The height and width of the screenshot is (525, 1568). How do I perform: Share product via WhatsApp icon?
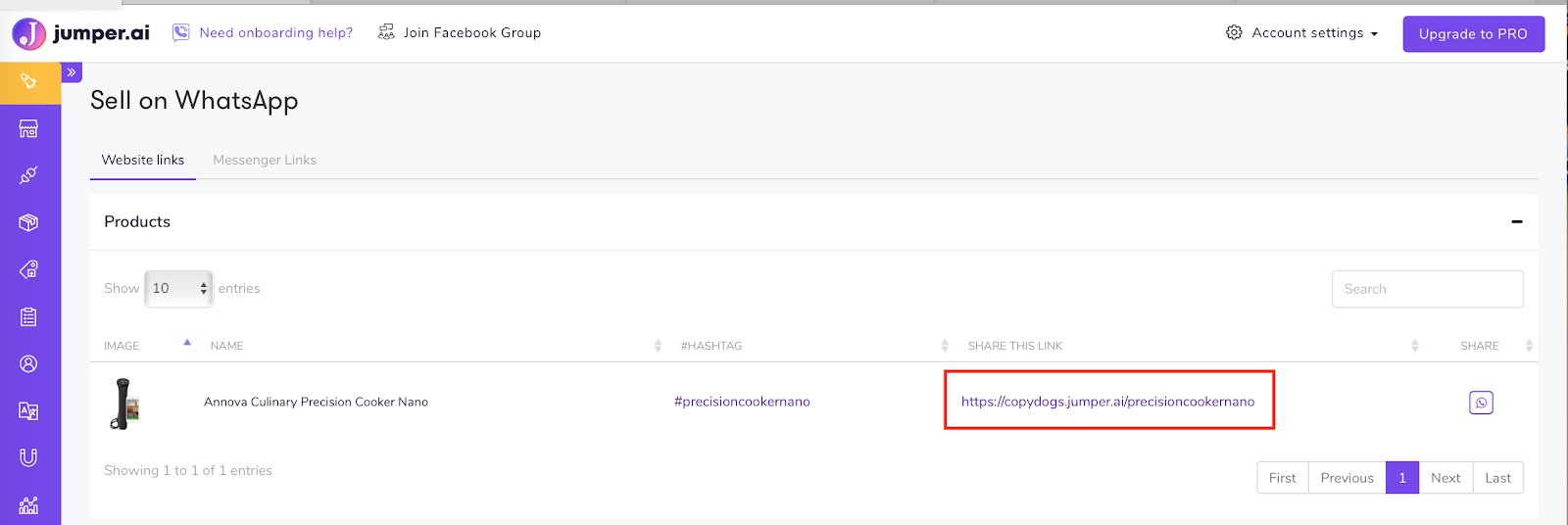pos(1481,403)
